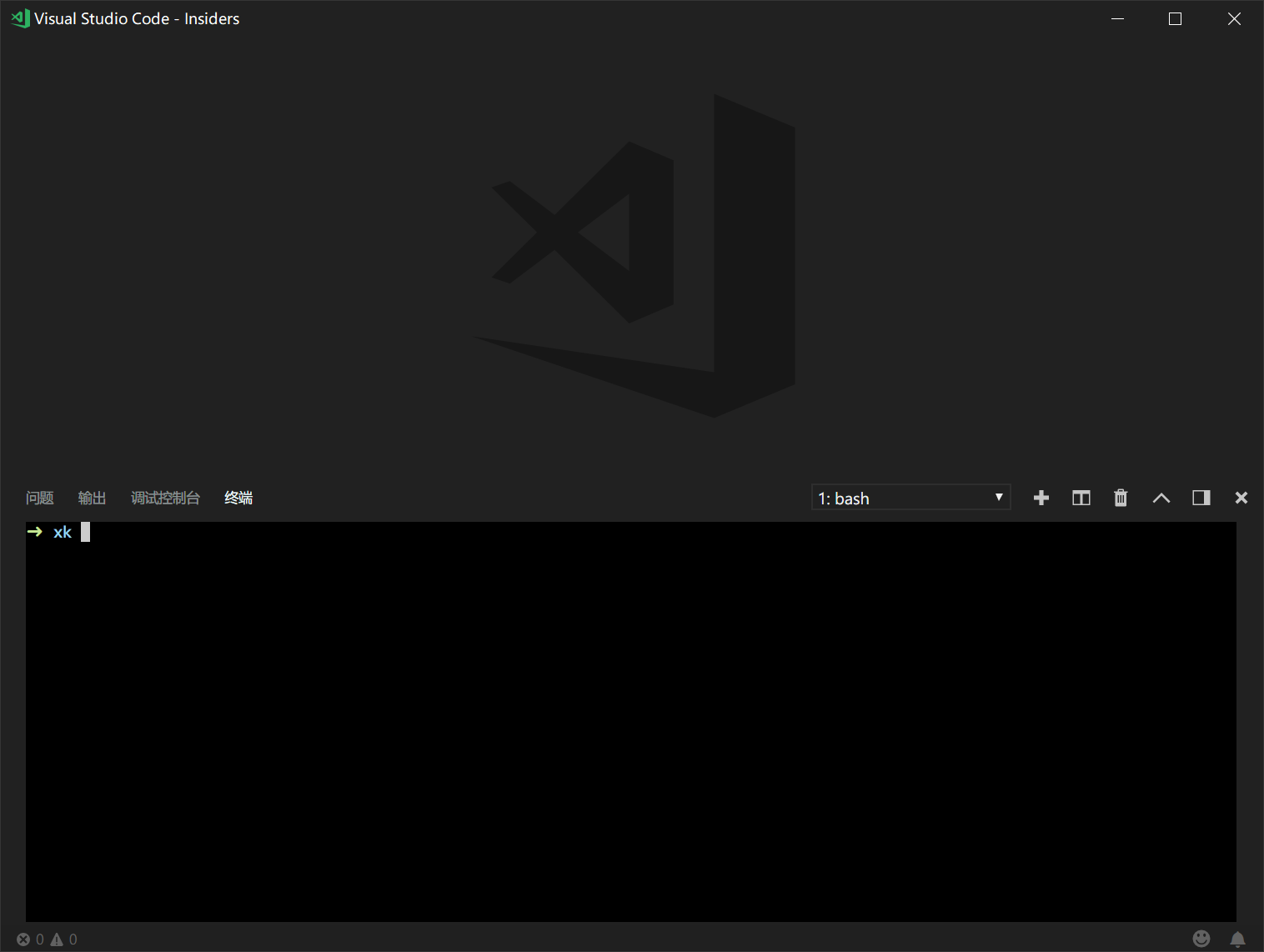Maximize the panel with the chevron icon

click(1161, 497)
